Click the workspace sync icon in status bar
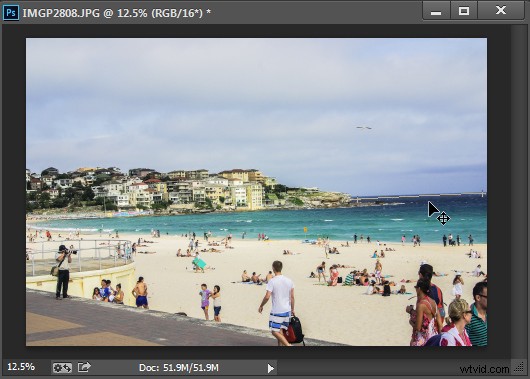The width and height of the screenshot is (530, 379). click(62, 368)
